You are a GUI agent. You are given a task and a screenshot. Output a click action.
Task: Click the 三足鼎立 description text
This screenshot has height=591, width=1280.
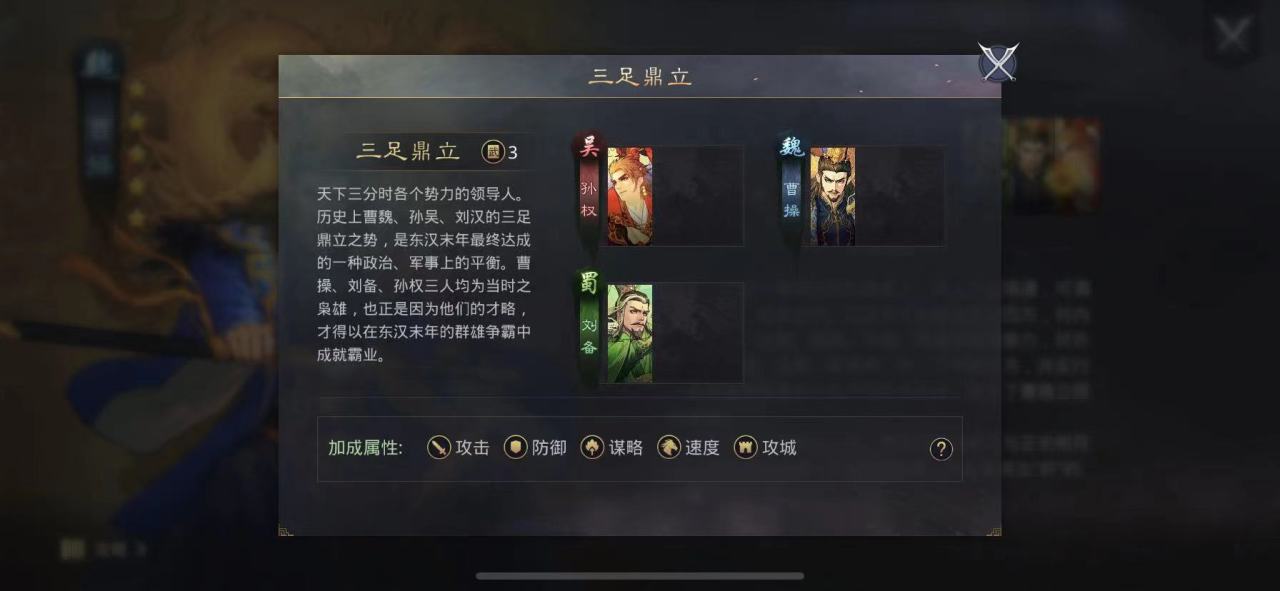[424, 273]
